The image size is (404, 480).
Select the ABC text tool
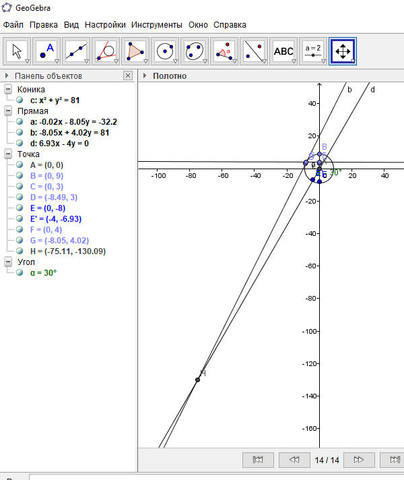pos(284,52)
